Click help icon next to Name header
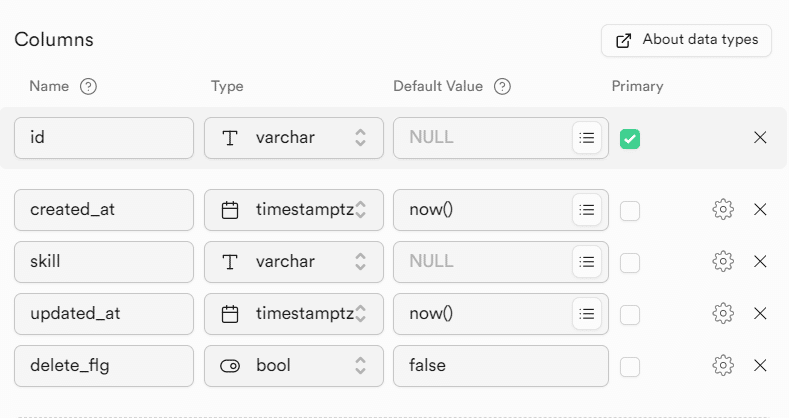 point(88,86)
